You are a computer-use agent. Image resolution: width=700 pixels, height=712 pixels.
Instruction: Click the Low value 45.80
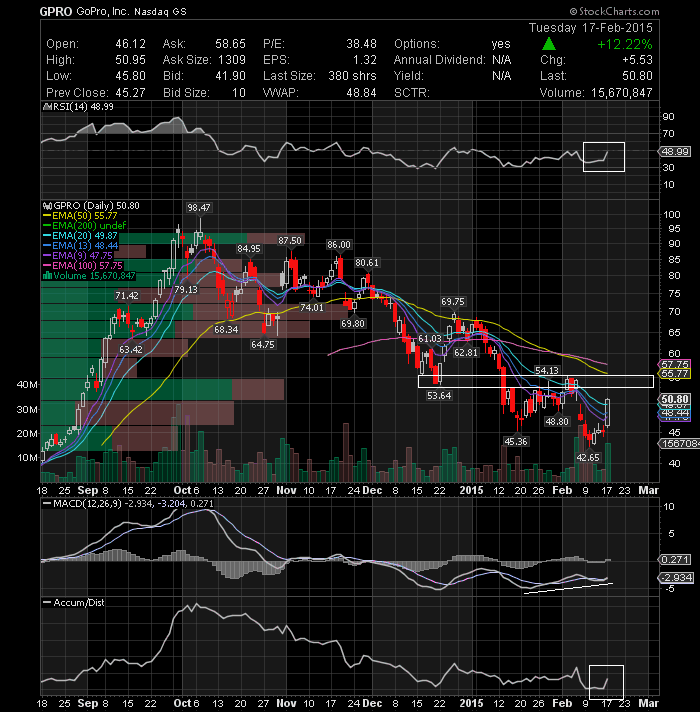[130, 76]
